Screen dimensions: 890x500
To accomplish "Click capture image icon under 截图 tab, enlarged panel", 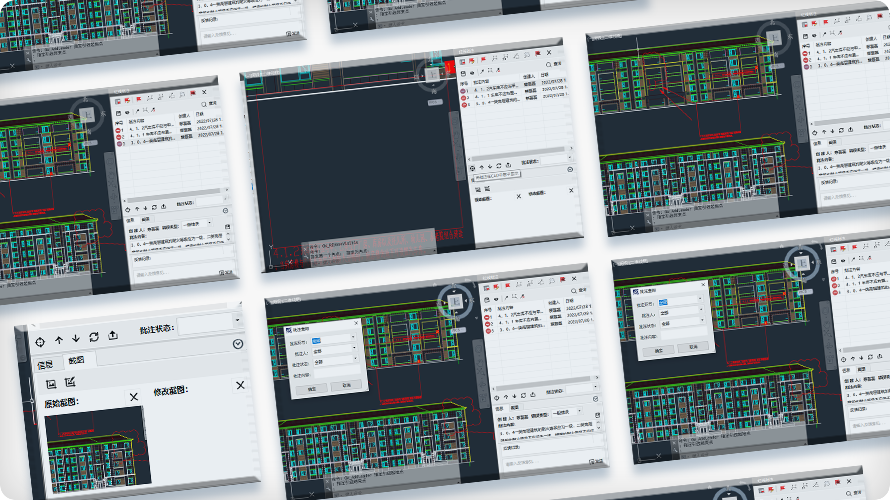I will [51, 384].
